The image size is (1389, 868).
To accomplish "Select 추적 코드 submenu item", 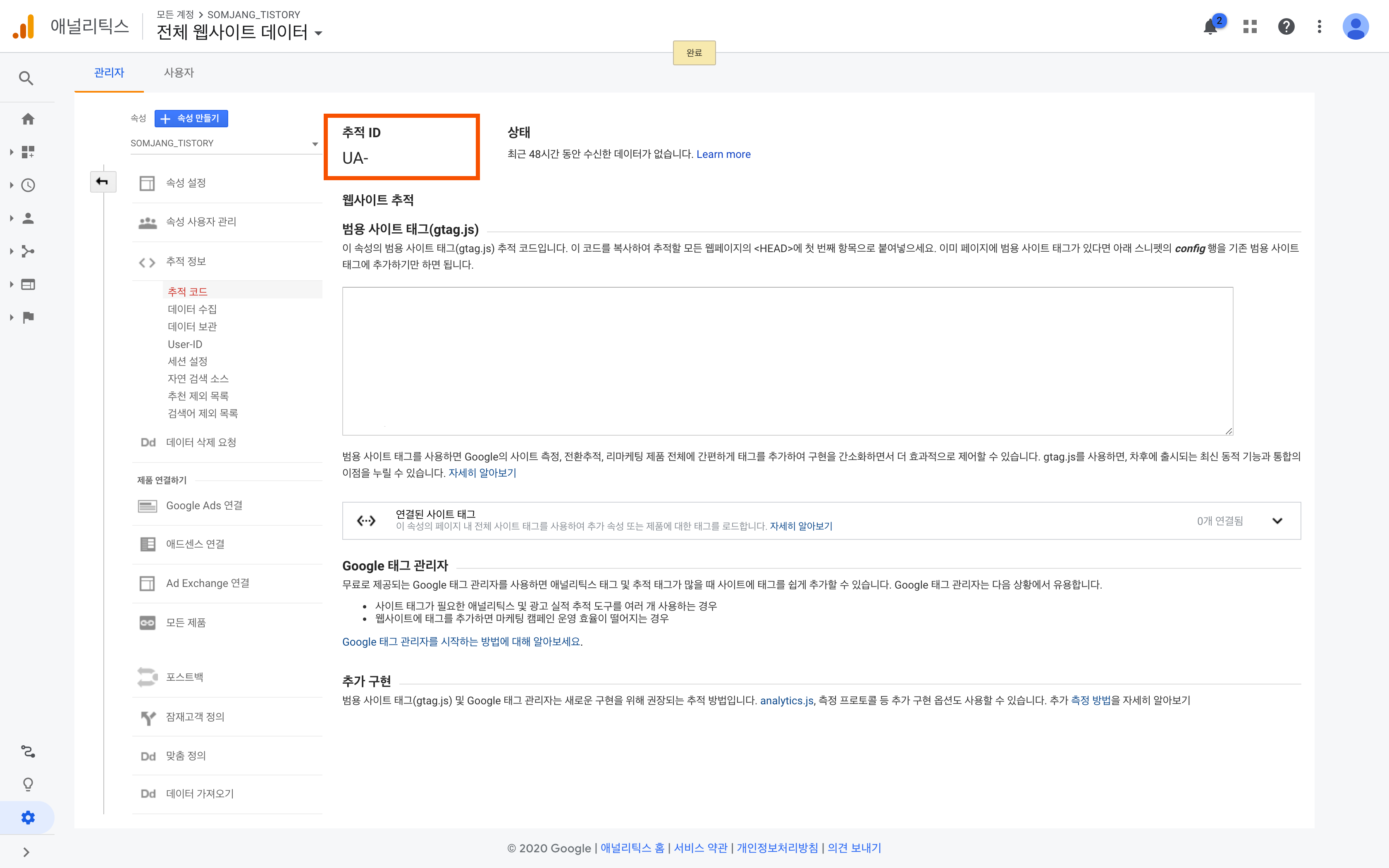I will pos(187,292).
